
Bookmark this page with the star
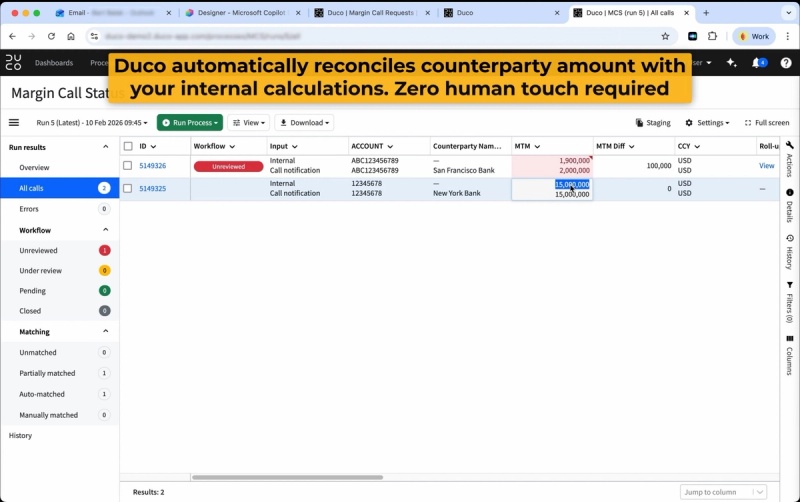(x=665, y=36)
